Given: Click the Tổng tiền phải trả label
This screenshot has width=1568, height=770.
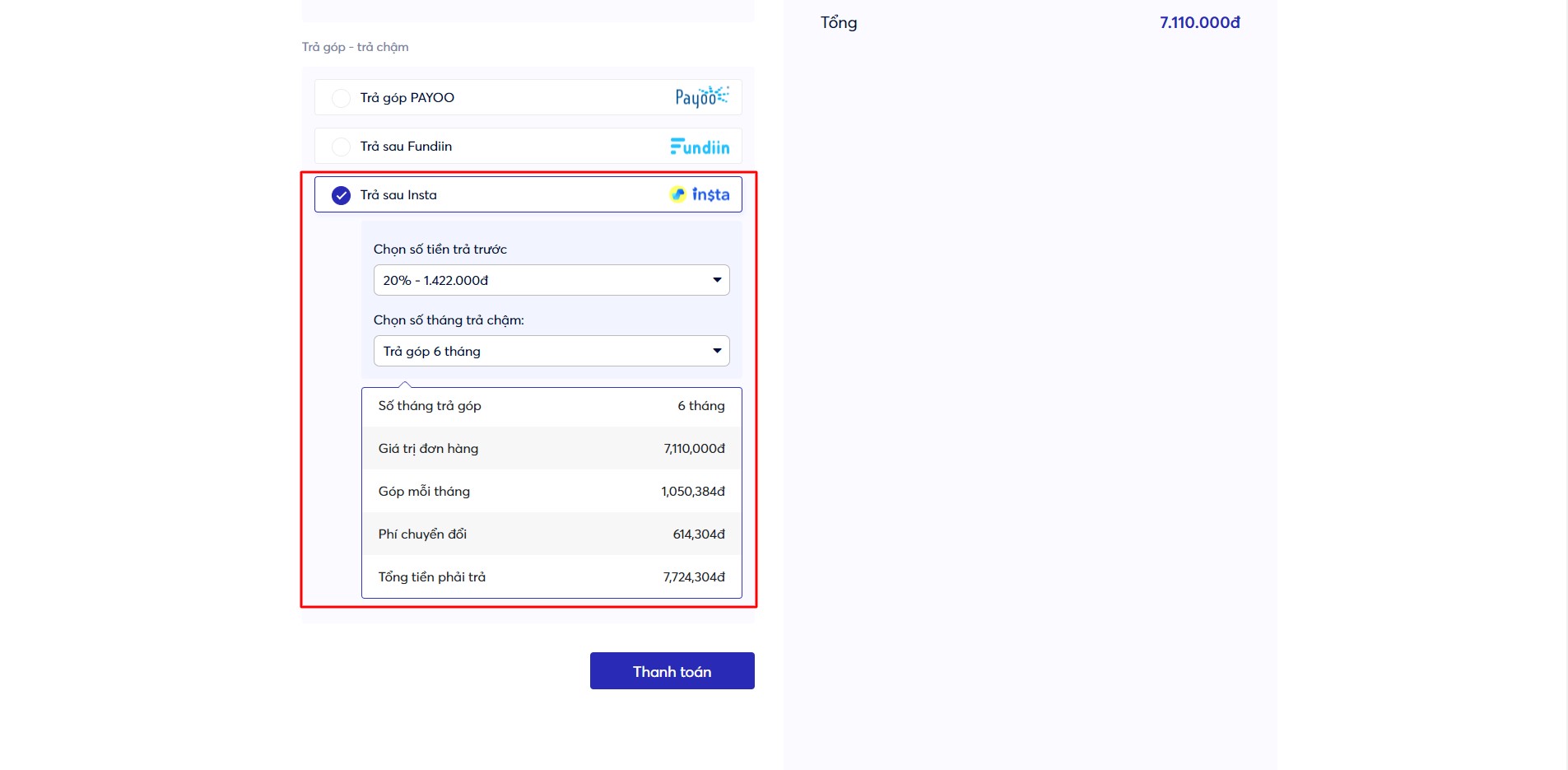Looking at the screenshot, I should coord(432,577).
